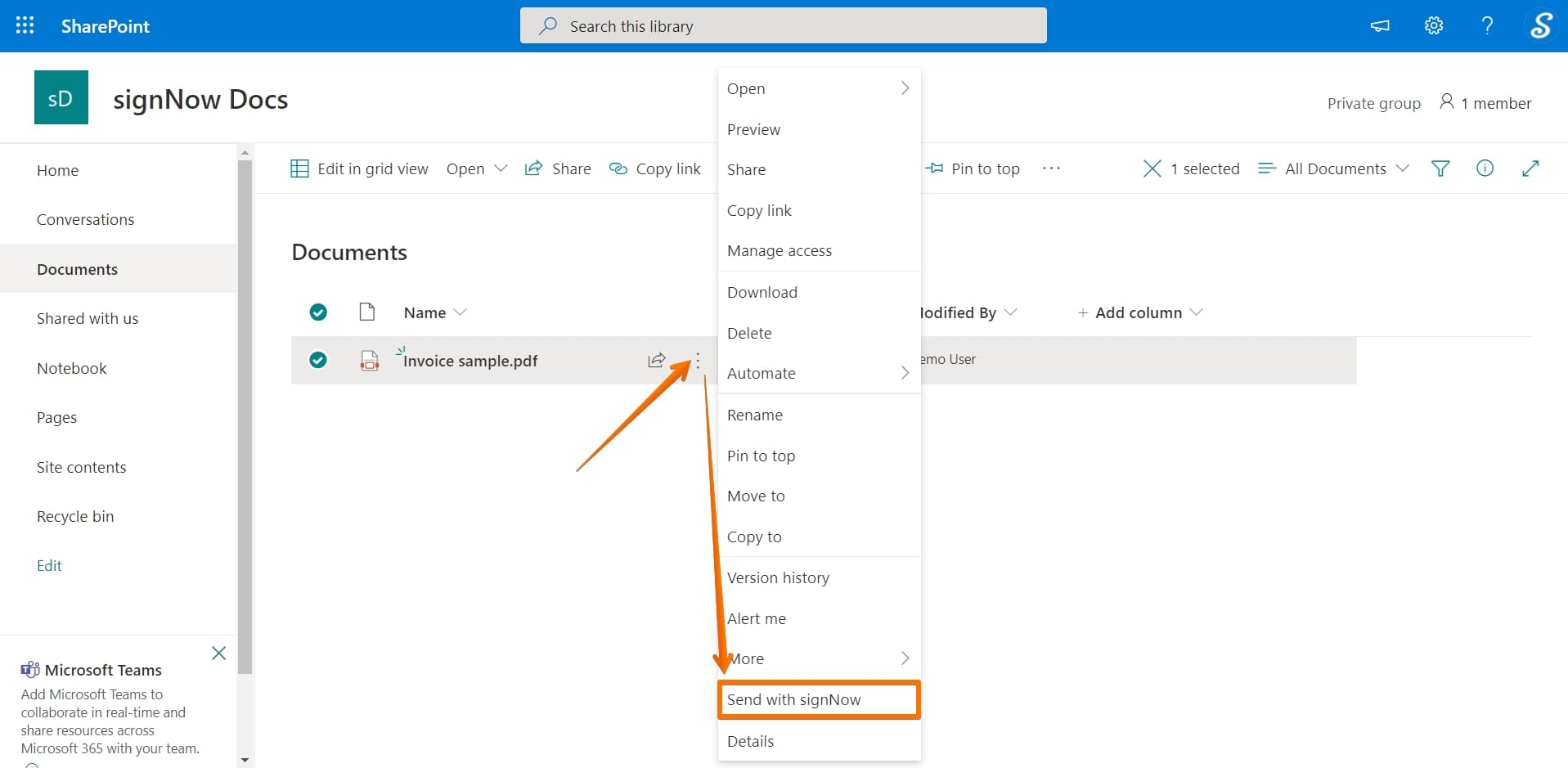The image size is (1568, 768).
Task: Open the All Documents view dropdown
Action: (x=1333, y=168)
